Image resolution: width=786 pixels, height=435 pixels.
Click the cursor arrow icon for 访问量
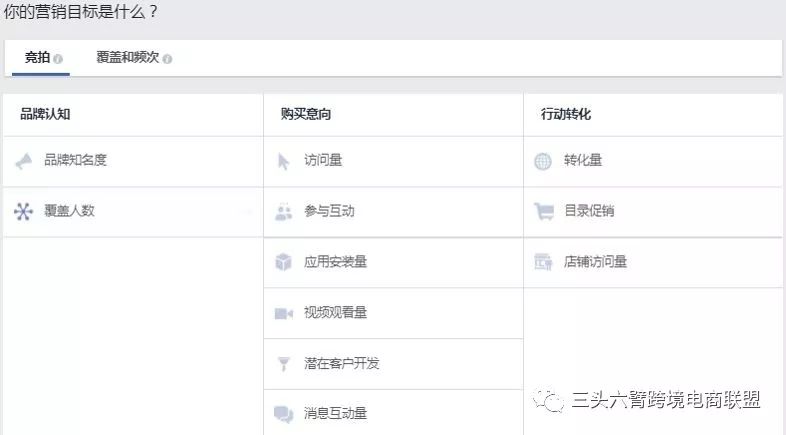tap(283, 161)
